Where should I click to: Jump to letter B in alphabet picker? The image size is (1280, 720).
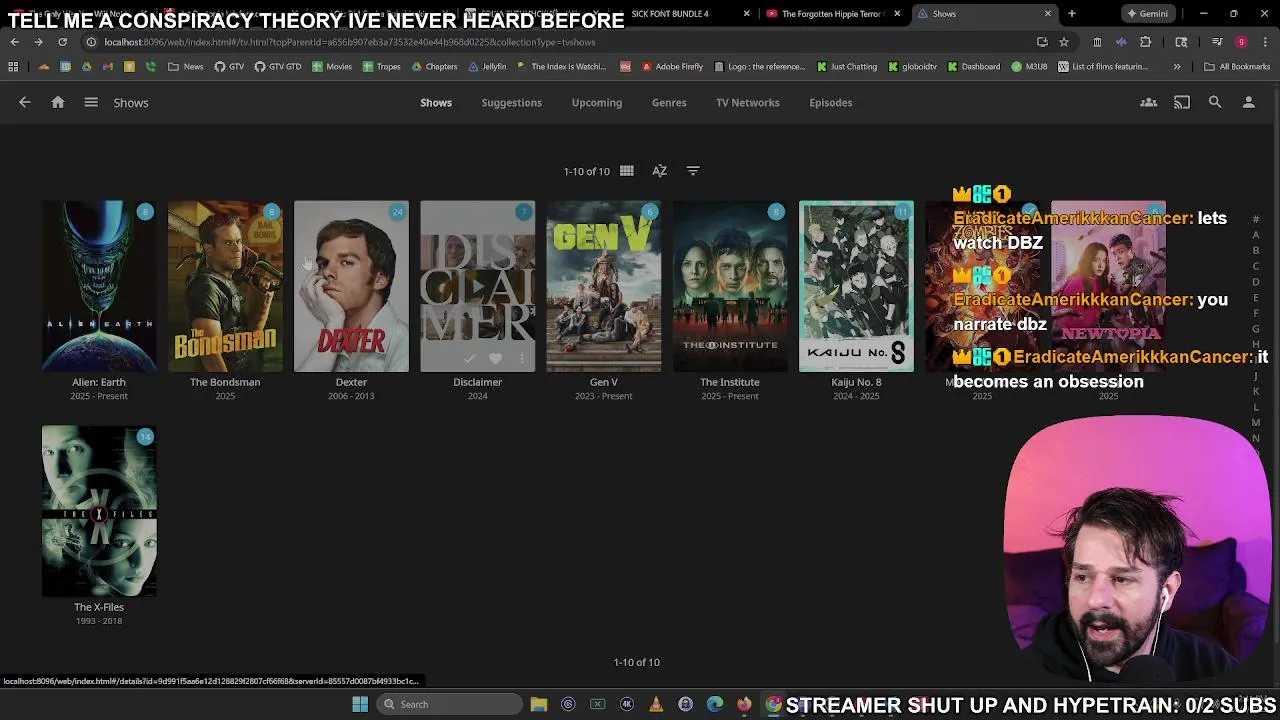[x=1256, y=251]
